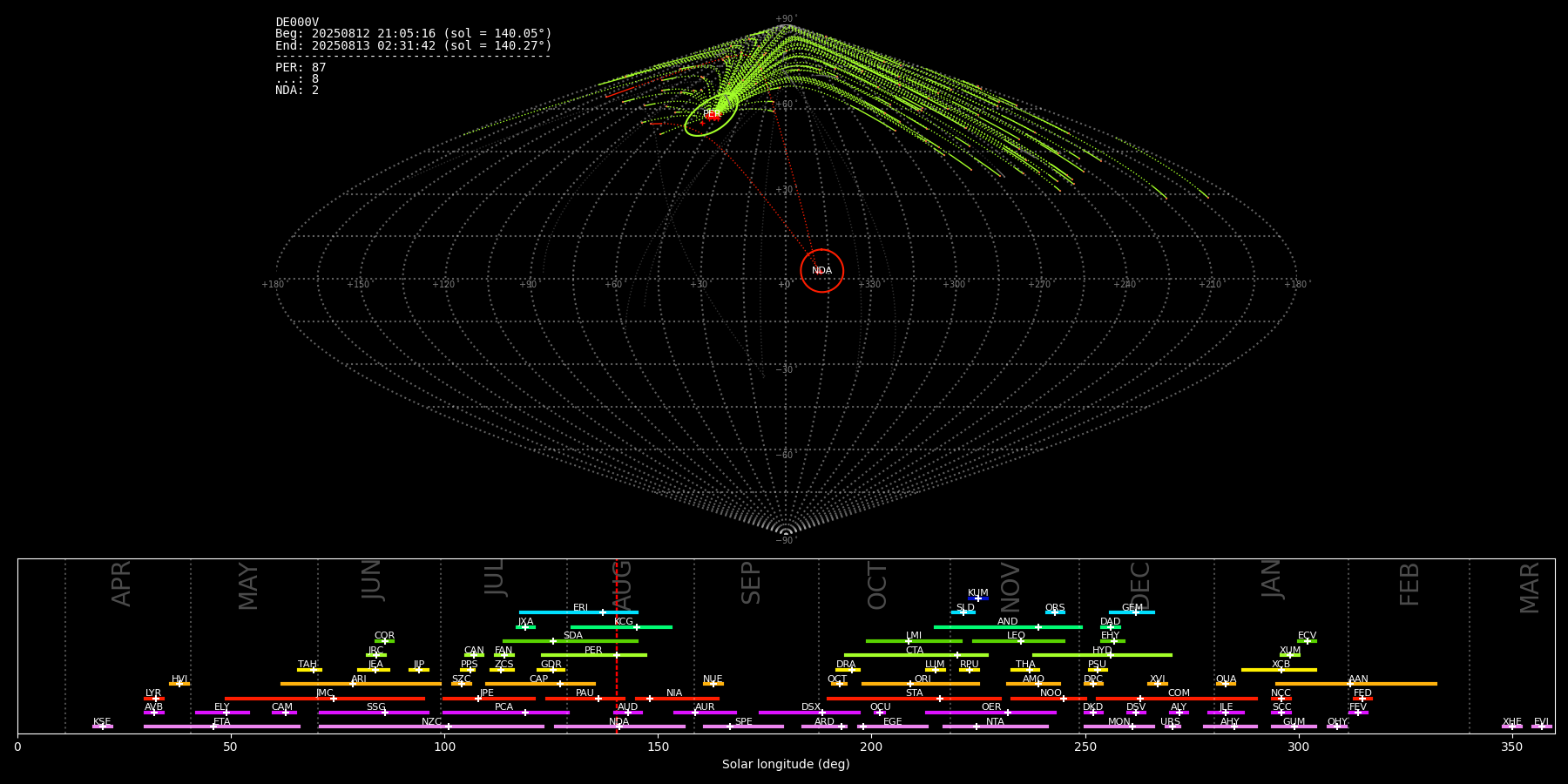The width and height of the screenshot is (1568, 784).
Task: Select the AND shower bar
Action: point(1008,627)
